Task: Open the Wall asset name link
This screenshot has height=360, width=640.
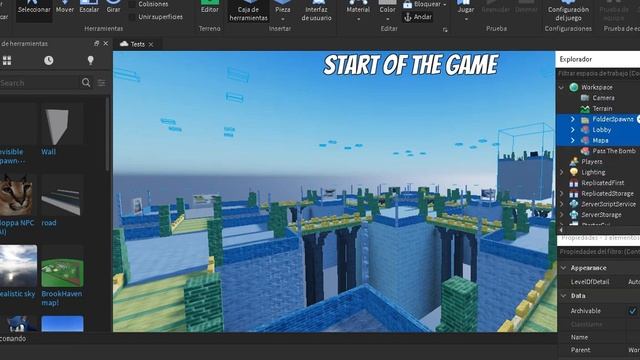Action: pyautogui.click(x=48, y=152)
